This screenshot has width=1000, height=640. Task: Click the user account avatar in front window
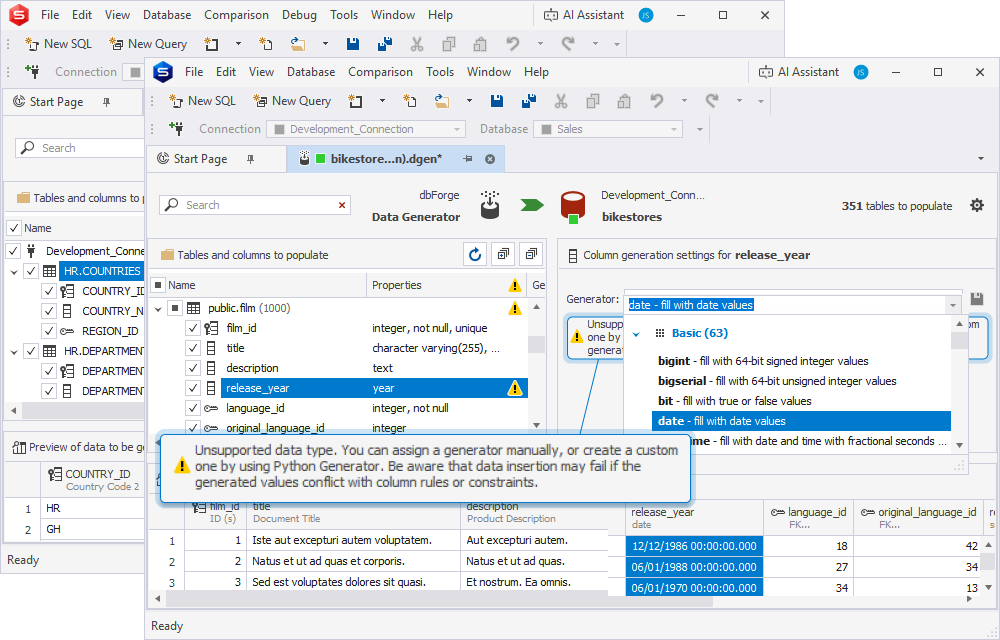pyautogui.click(x=860, y=72)
